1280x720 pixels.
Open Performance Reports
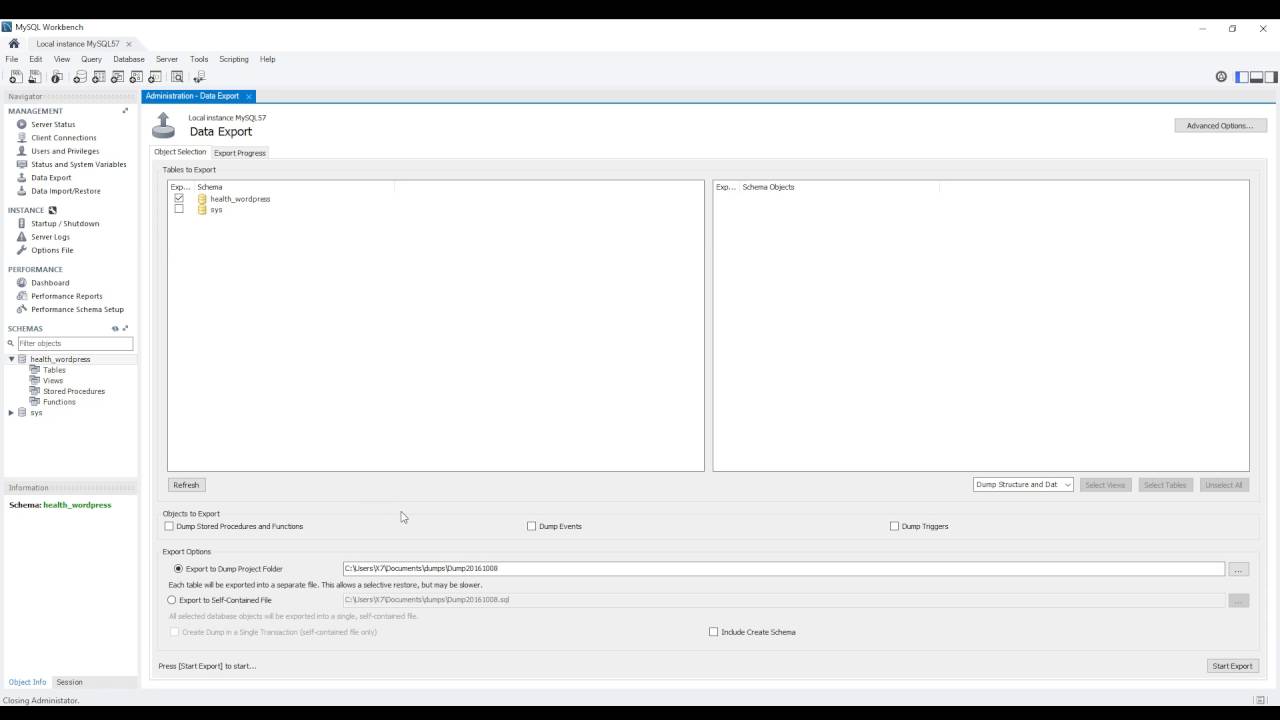(x=66, y=296)
